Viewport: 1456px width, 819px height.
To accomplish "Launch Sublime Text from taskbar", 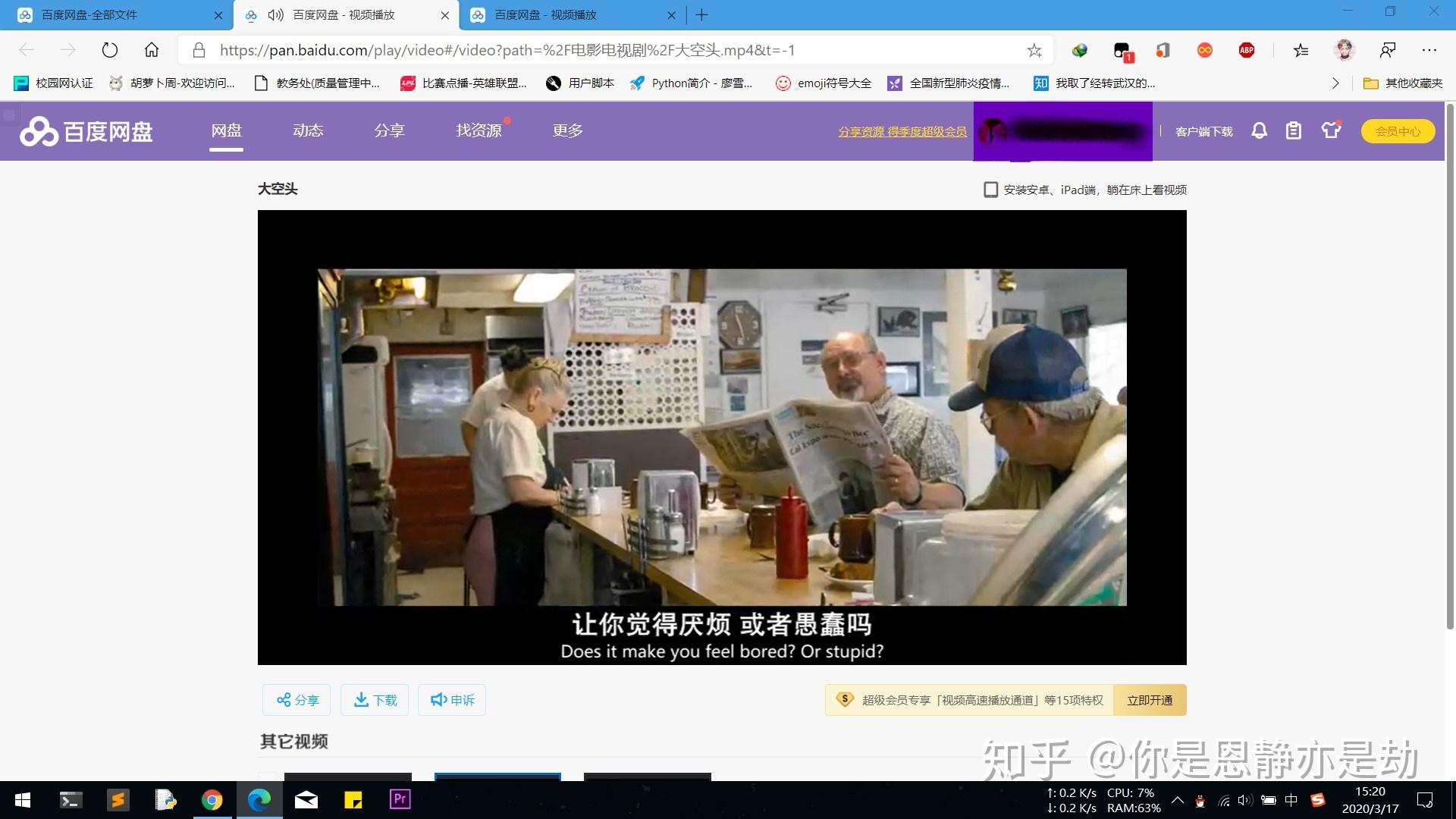I will [118, 800].
